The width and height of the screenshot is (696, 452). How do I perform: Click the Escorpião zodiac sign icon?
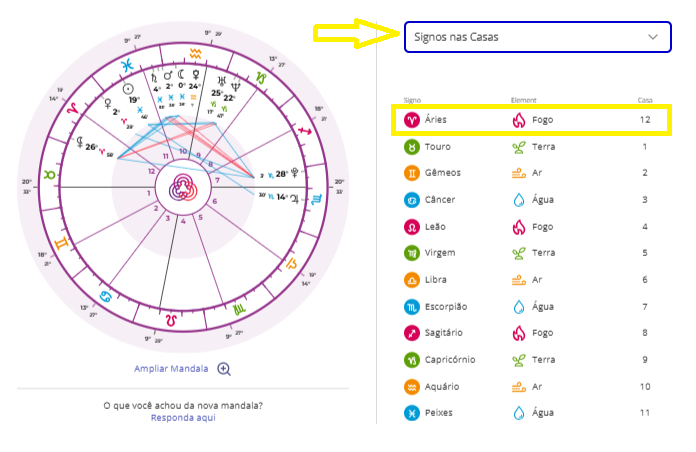click(x=411, y=306)
